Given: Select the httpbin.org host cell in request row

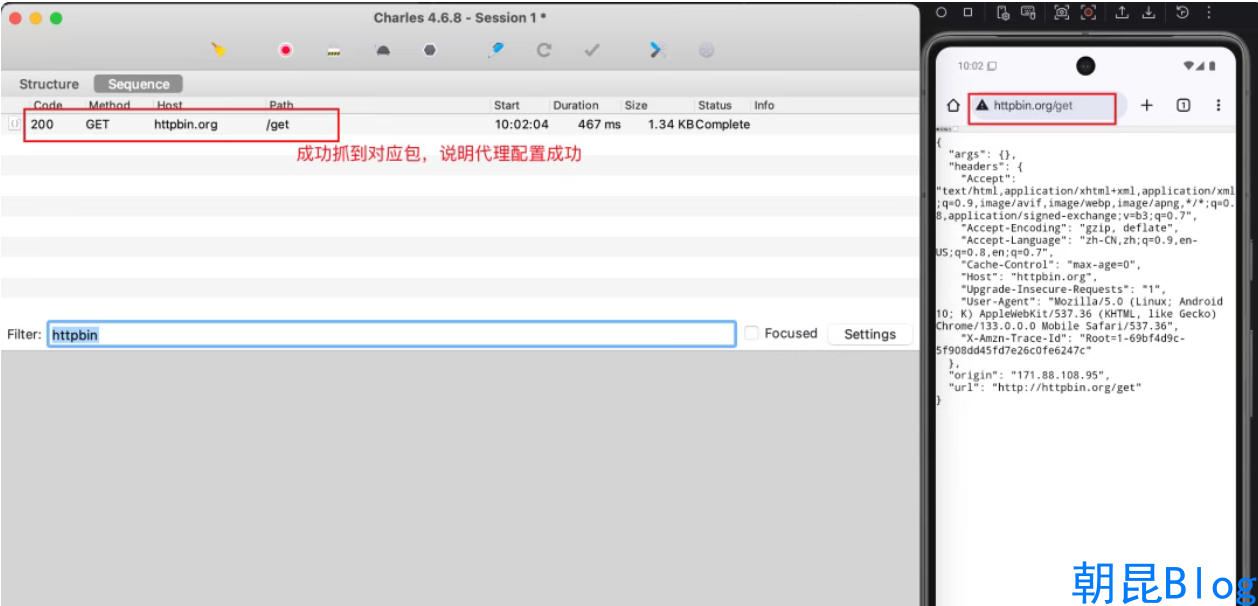Looking at the screenshot, I should (x=186, y=125).
